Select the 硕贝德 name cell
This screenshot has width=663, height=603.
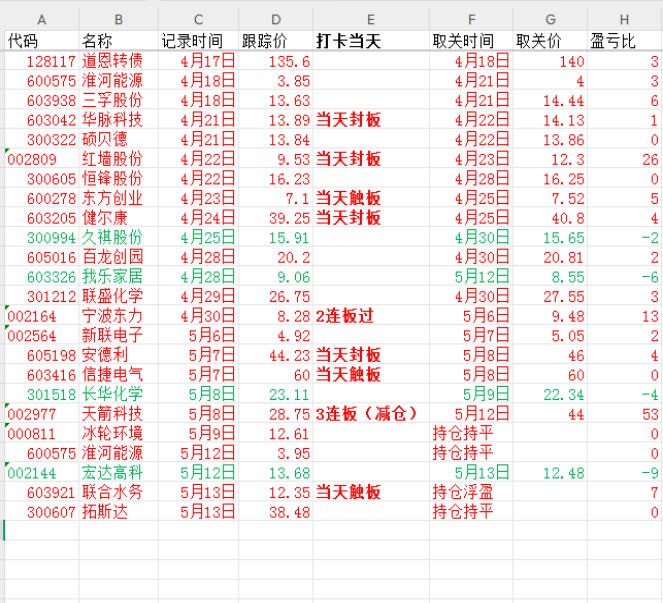(118, 140)
